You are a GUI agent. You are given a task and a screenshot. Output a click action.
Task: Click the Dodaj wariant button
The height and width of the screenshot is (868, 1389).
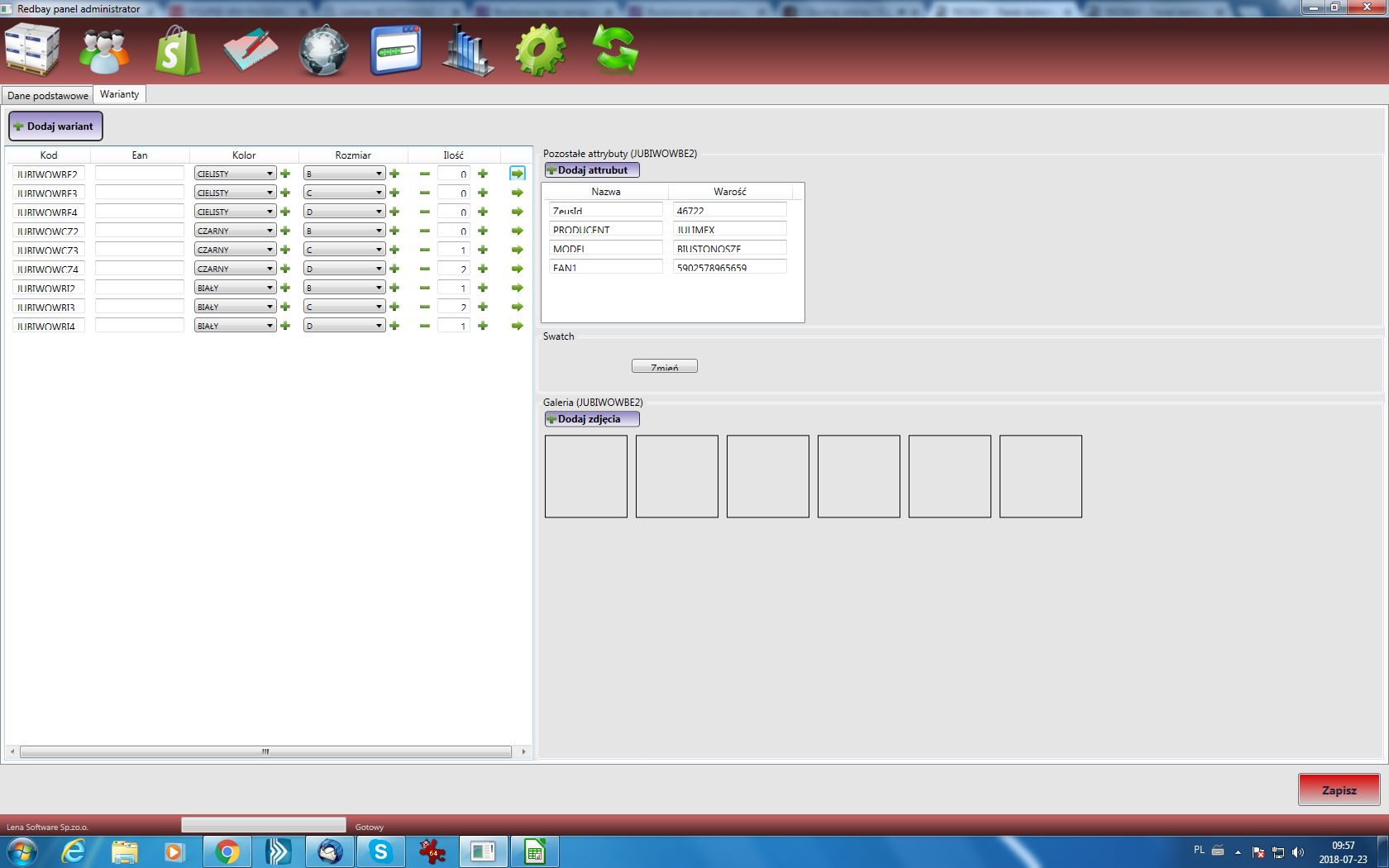click(x=55, y=126)
